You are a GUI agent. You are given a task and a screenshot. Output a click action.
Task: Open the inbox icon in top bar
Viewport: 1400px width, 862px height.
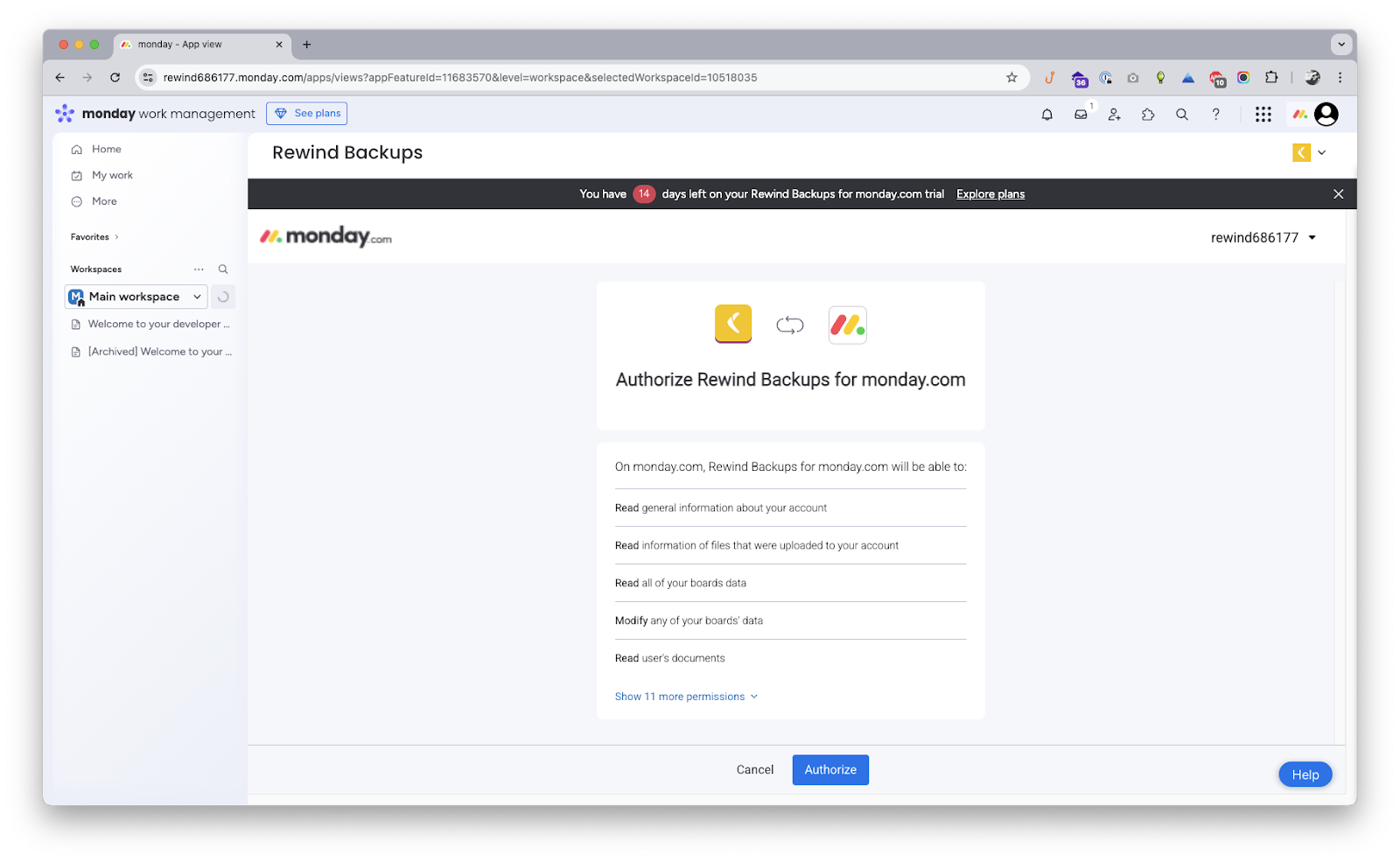[x=1081, y=114]
